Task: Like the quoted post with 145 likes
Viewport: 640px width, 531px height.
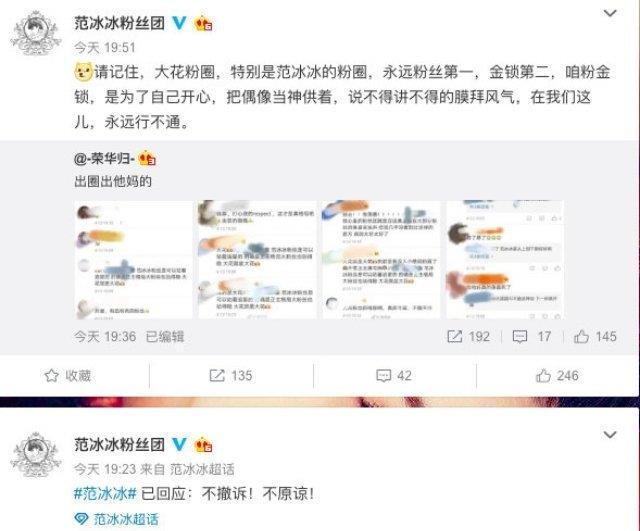Action: click(x=581, y=336)
